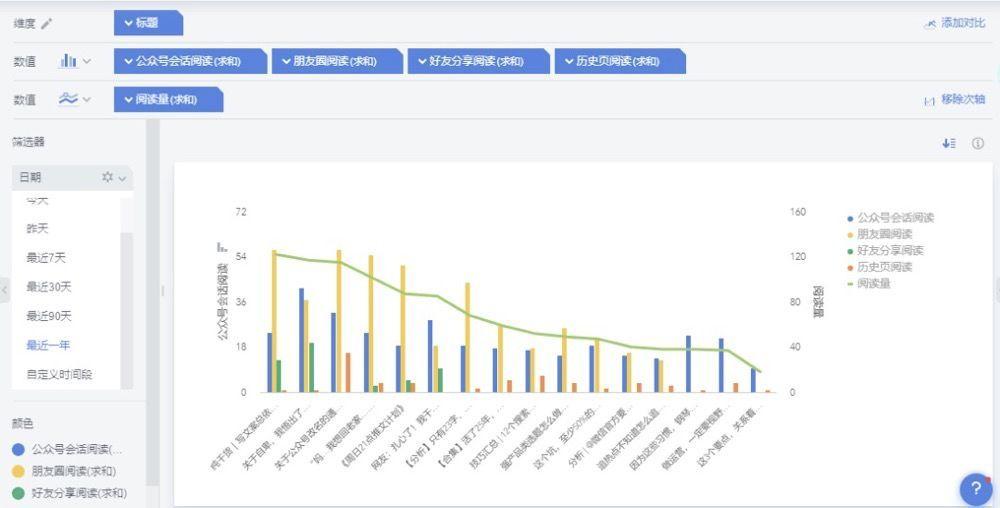Toggle 历史页阅读 legend series
Image resolution: width=1000 pixels, height=508 pixels.
coord(879,267)
